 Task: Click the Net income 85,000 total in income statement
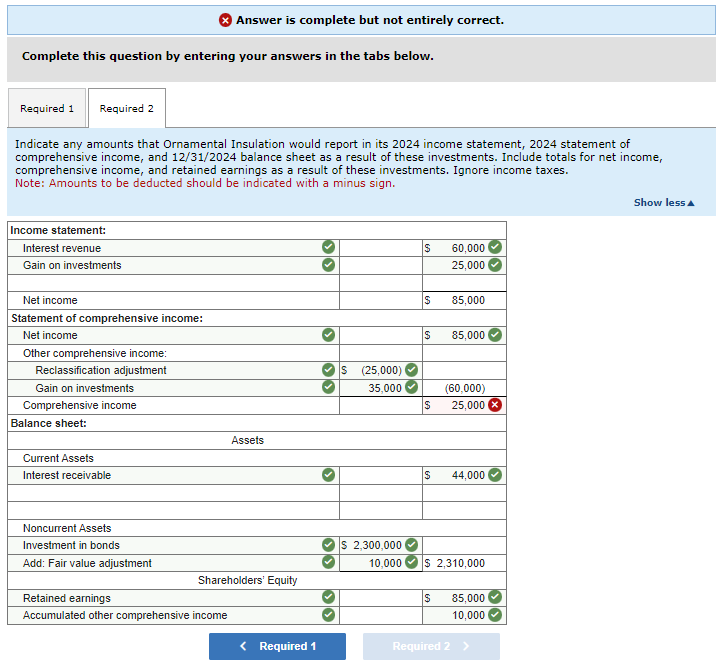pos(464,300)
